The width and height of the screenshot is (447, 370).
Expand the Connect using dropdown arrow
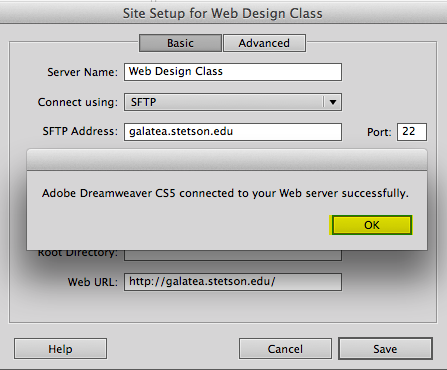[333, 102]
